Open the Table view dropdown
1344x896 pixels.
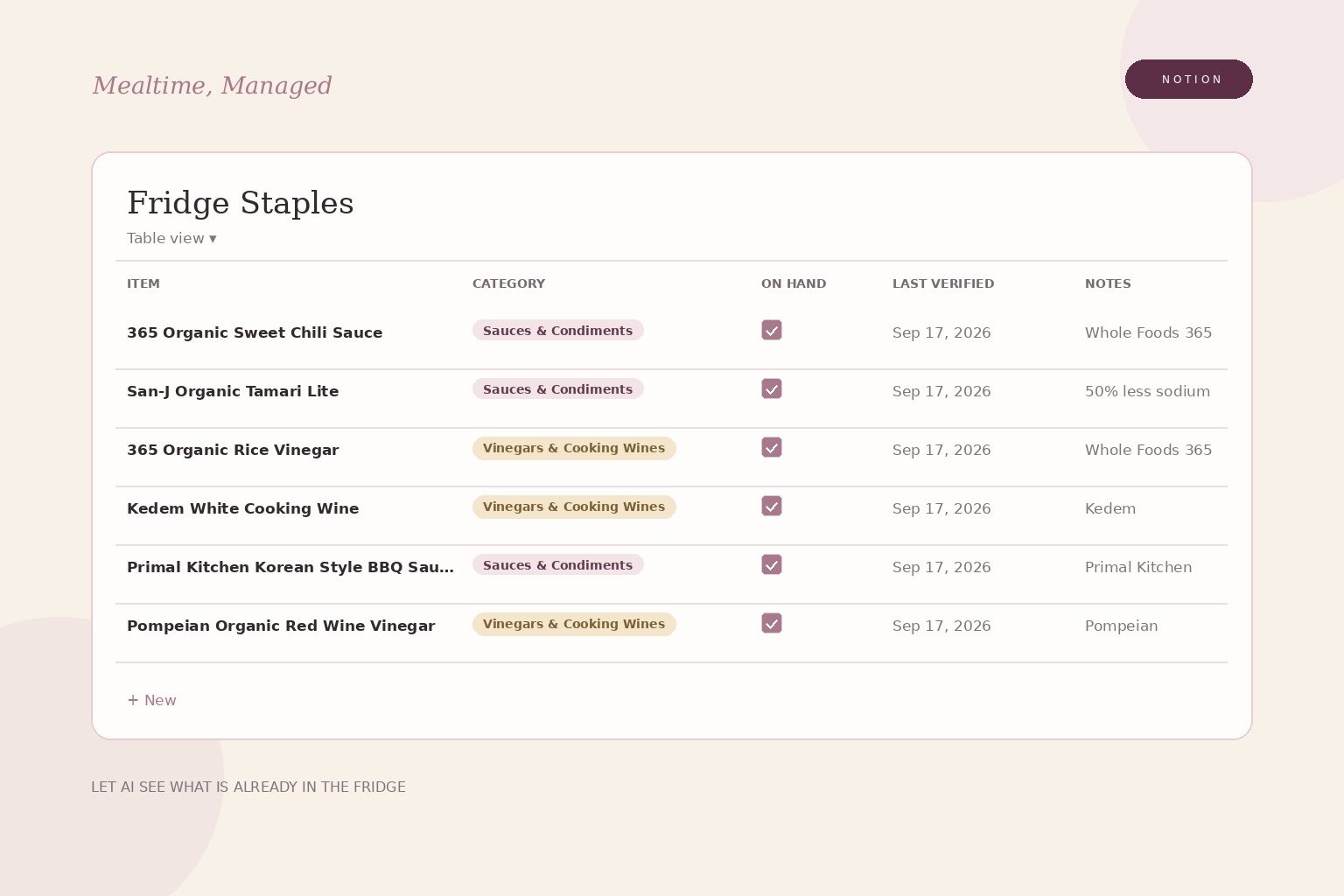point(171,238)
